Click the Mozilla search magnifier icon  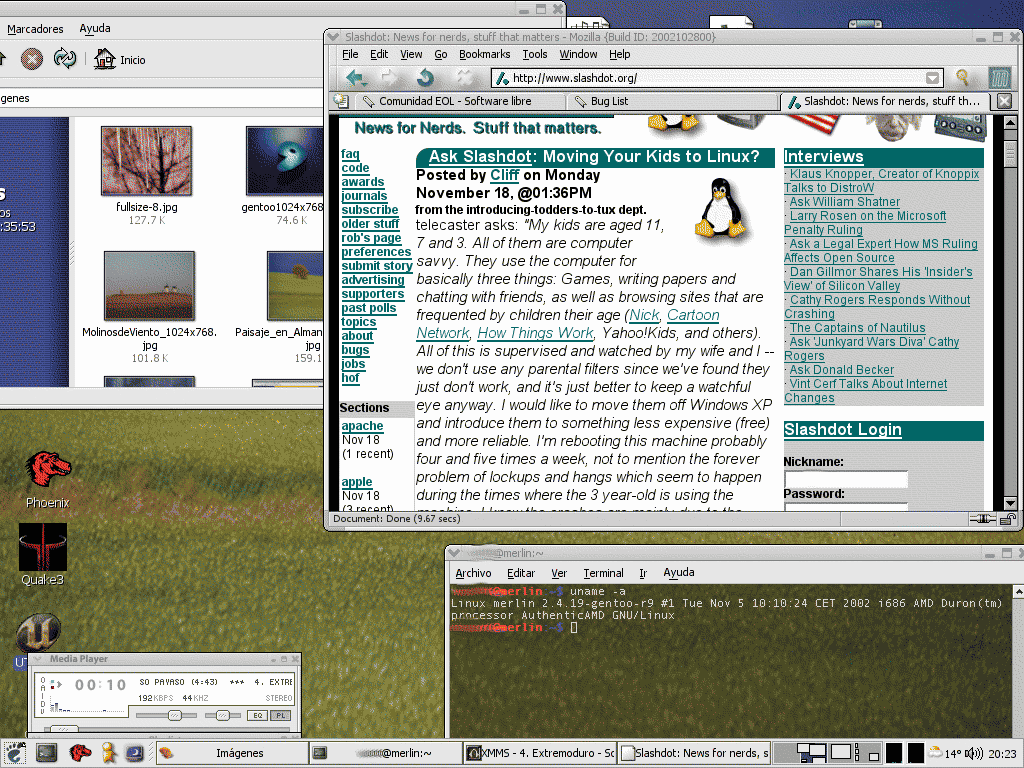pos(963,78)
